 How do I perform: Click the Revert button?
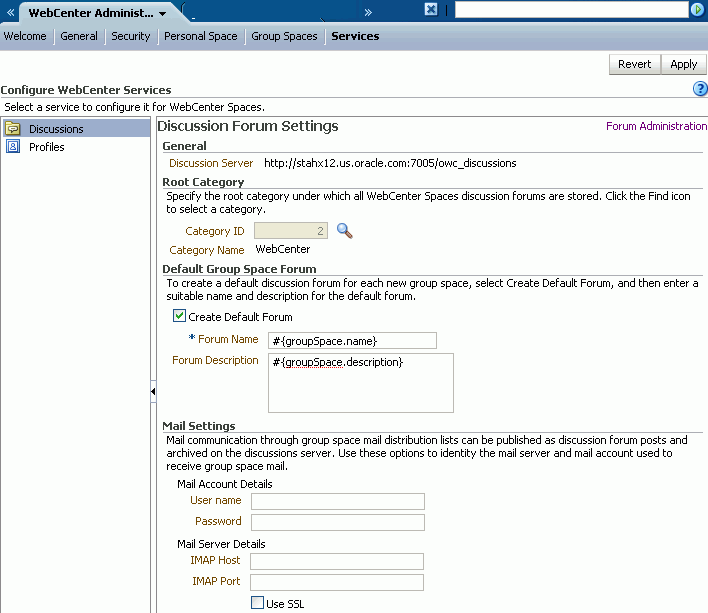tap(634, 64)
